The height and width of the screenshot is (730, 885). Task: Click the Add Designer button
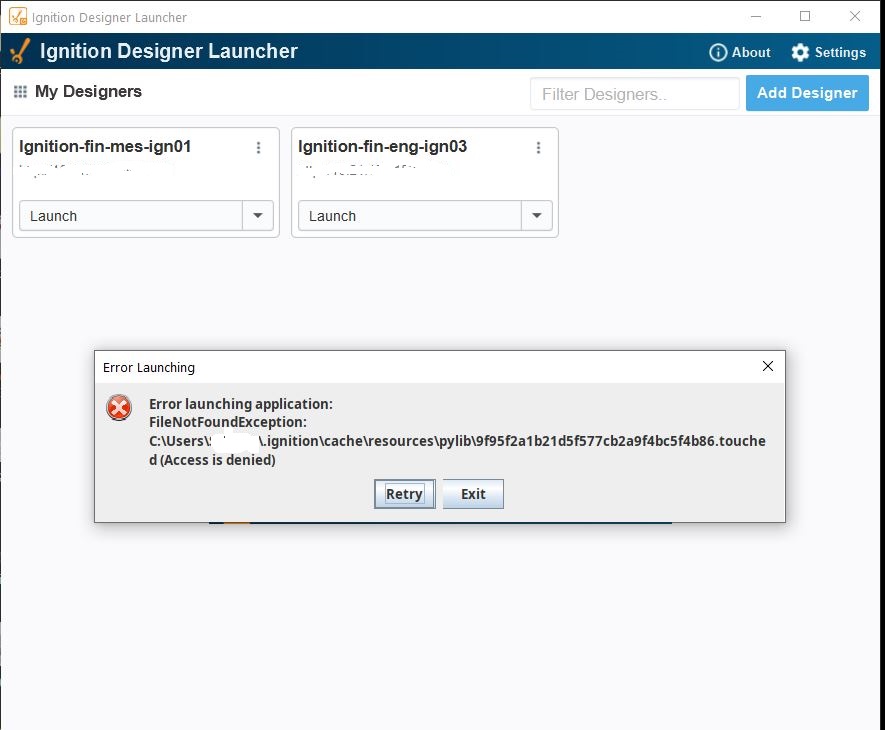[x=807, y=93]
